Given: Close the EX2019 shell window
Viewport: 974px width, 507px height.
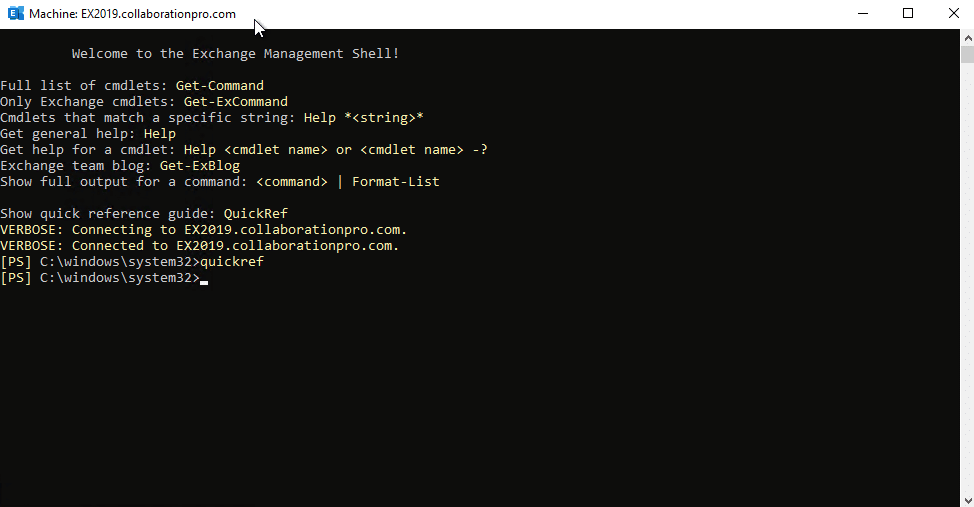Looking at the screenshot, I should [954, 13].
